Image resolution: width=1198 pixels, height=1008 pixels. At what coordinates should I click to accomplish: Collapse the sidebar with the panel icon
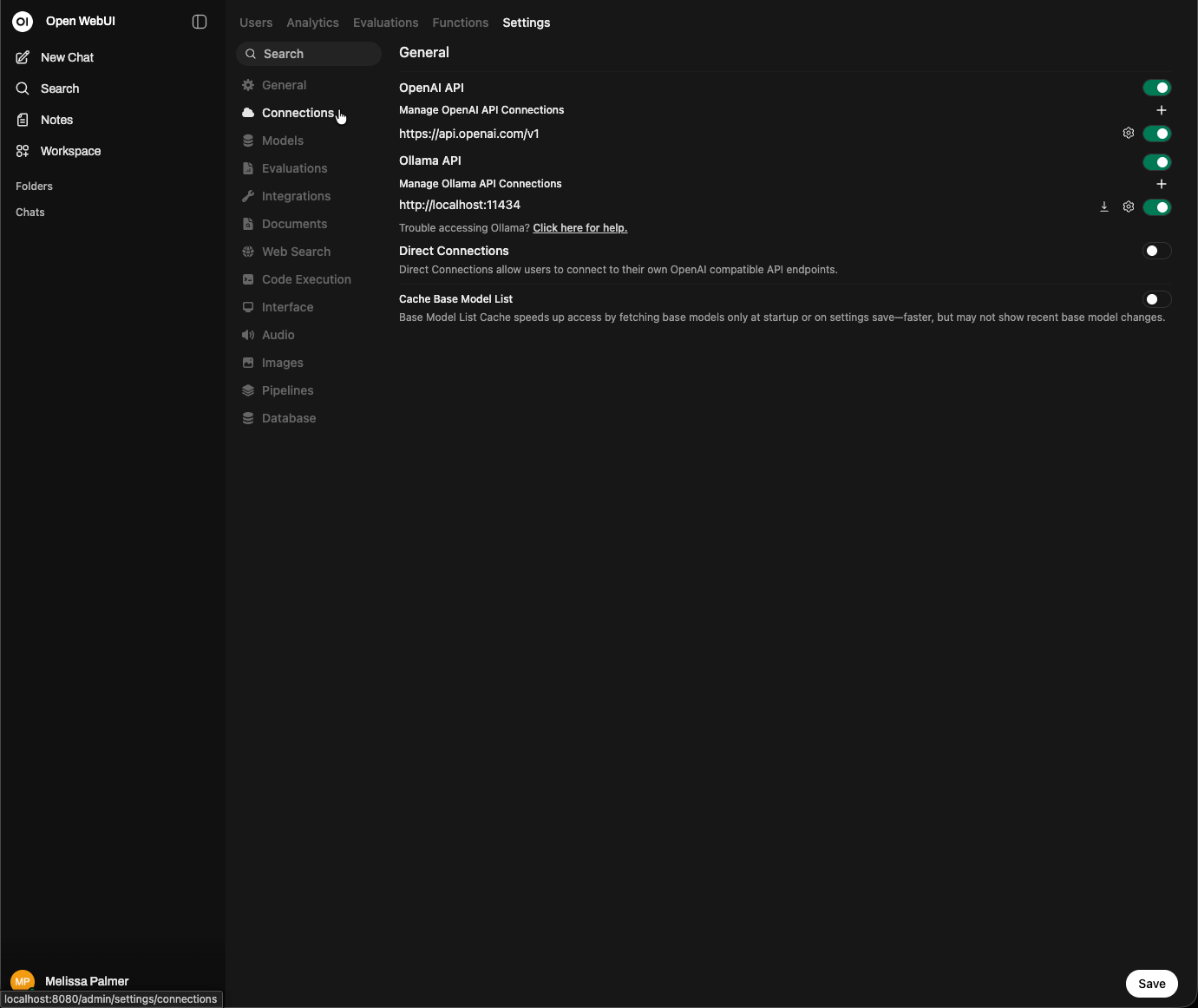pos(199,22)
